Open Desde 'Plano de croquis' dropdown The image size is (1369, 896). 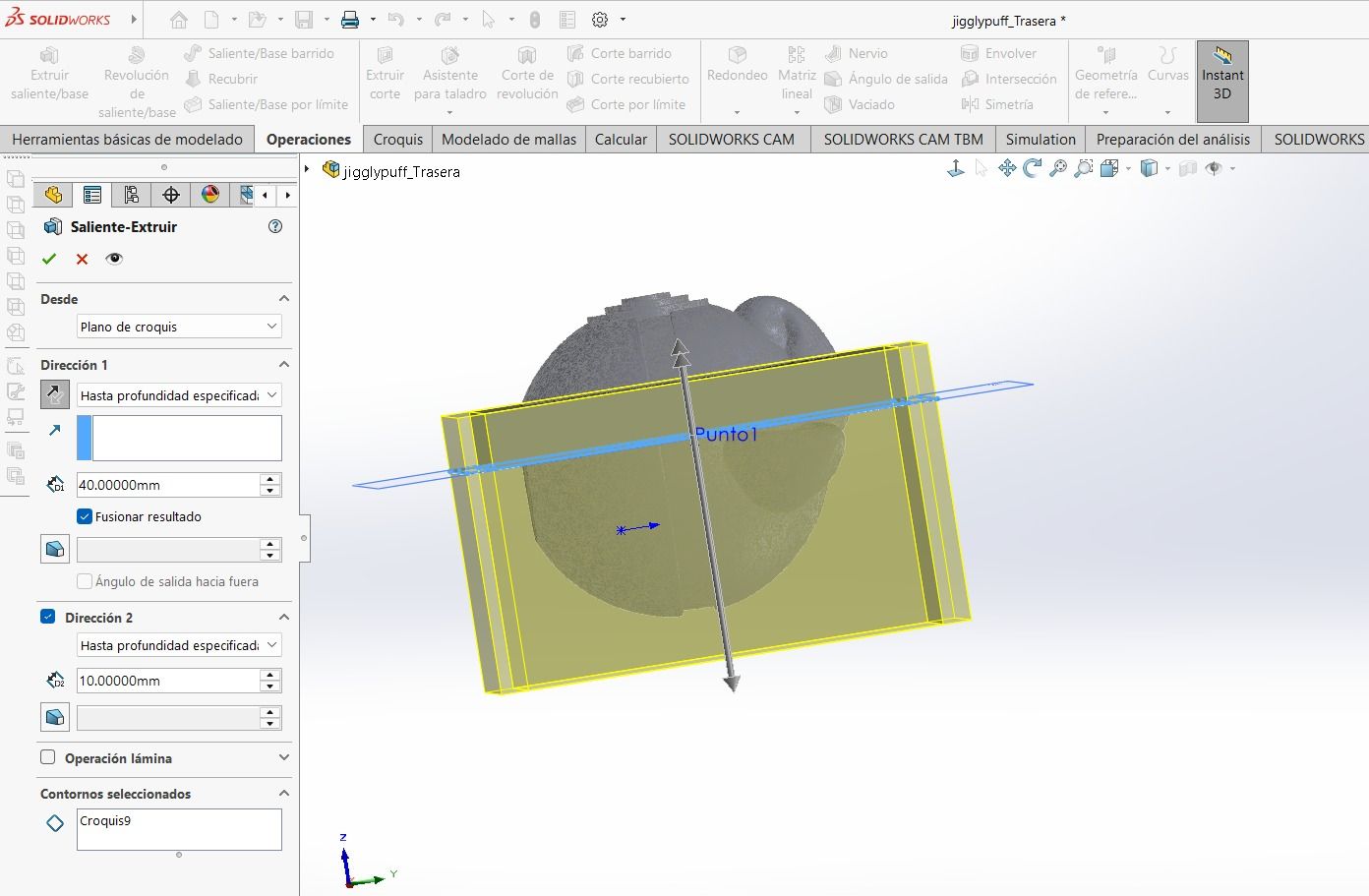pyautogui.click(x=179, y=327)
